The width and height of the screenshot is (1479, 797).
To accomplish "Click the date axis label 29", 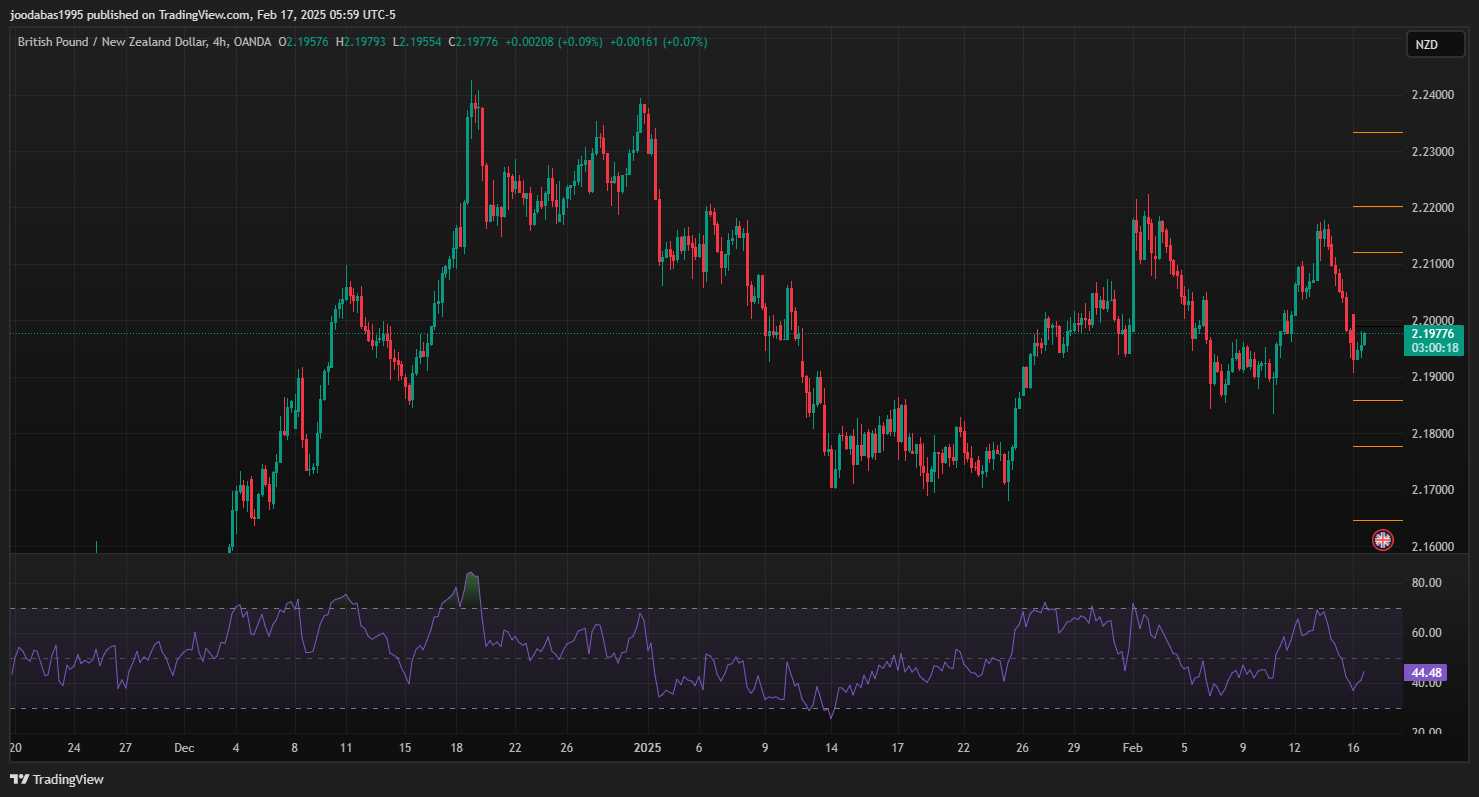I will pos(1073,748).
